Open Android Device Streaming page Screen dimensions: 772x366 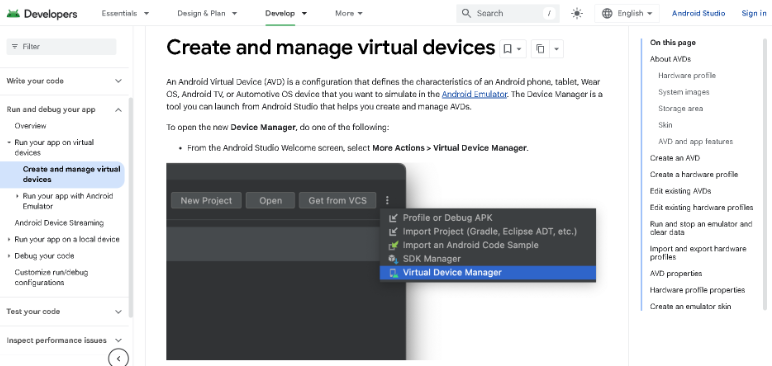[59, 223]
